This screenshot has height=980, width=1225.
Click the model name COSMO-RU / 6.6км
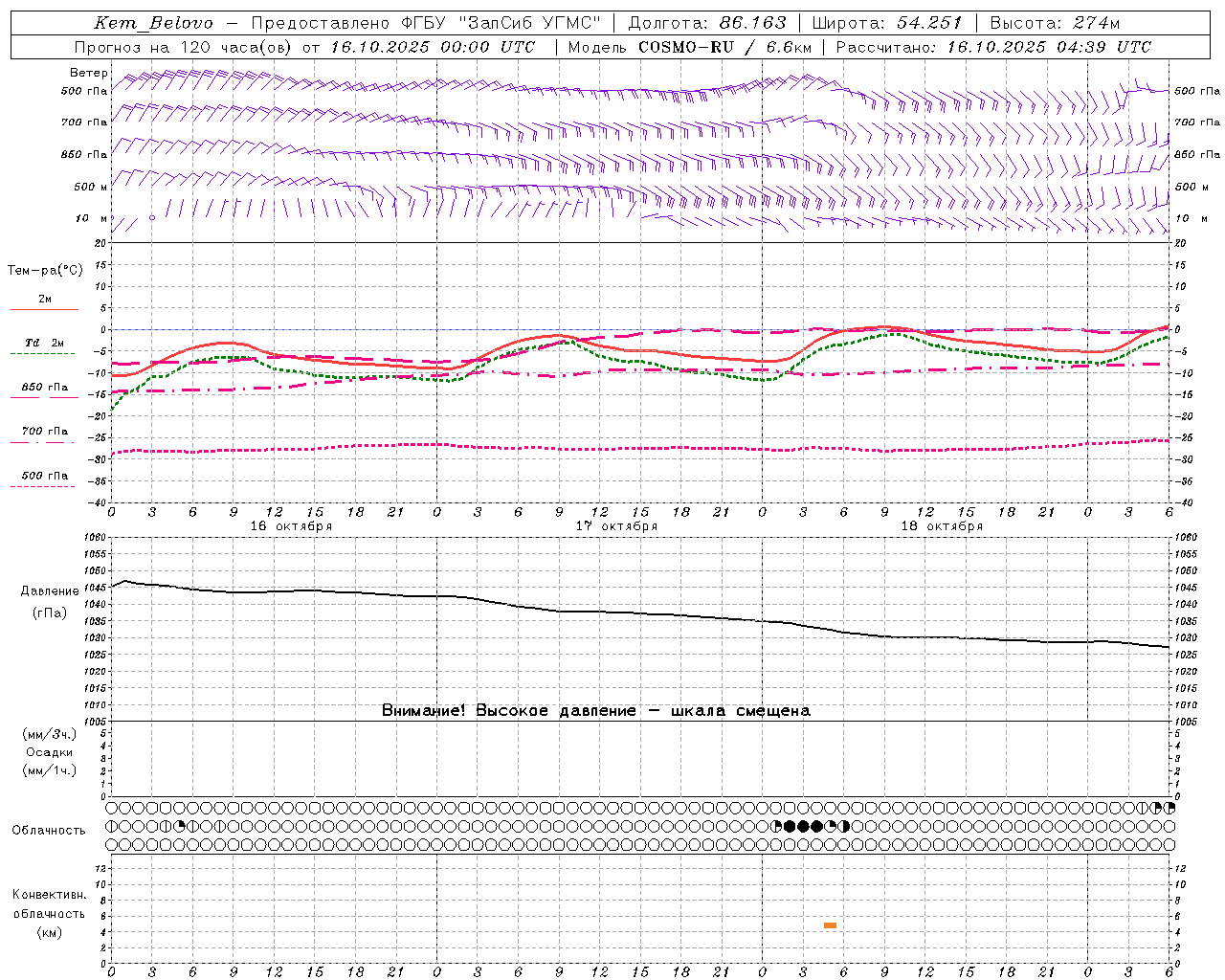(x=725, y=47)
